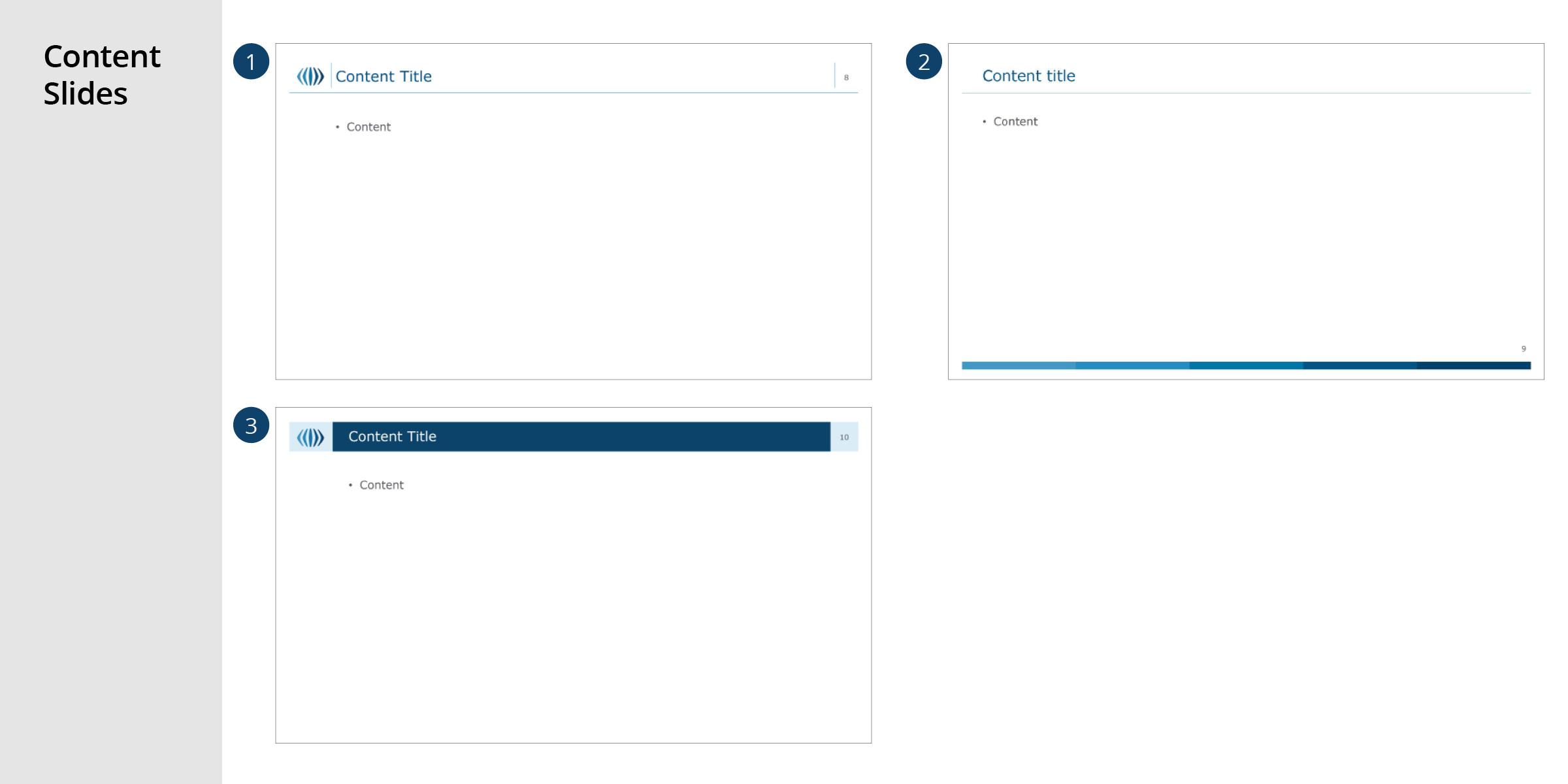The height and width of the screenshot is (784, 1568).
Task: Select the 'Content title' heading on slide 2
Action: 1028,76
